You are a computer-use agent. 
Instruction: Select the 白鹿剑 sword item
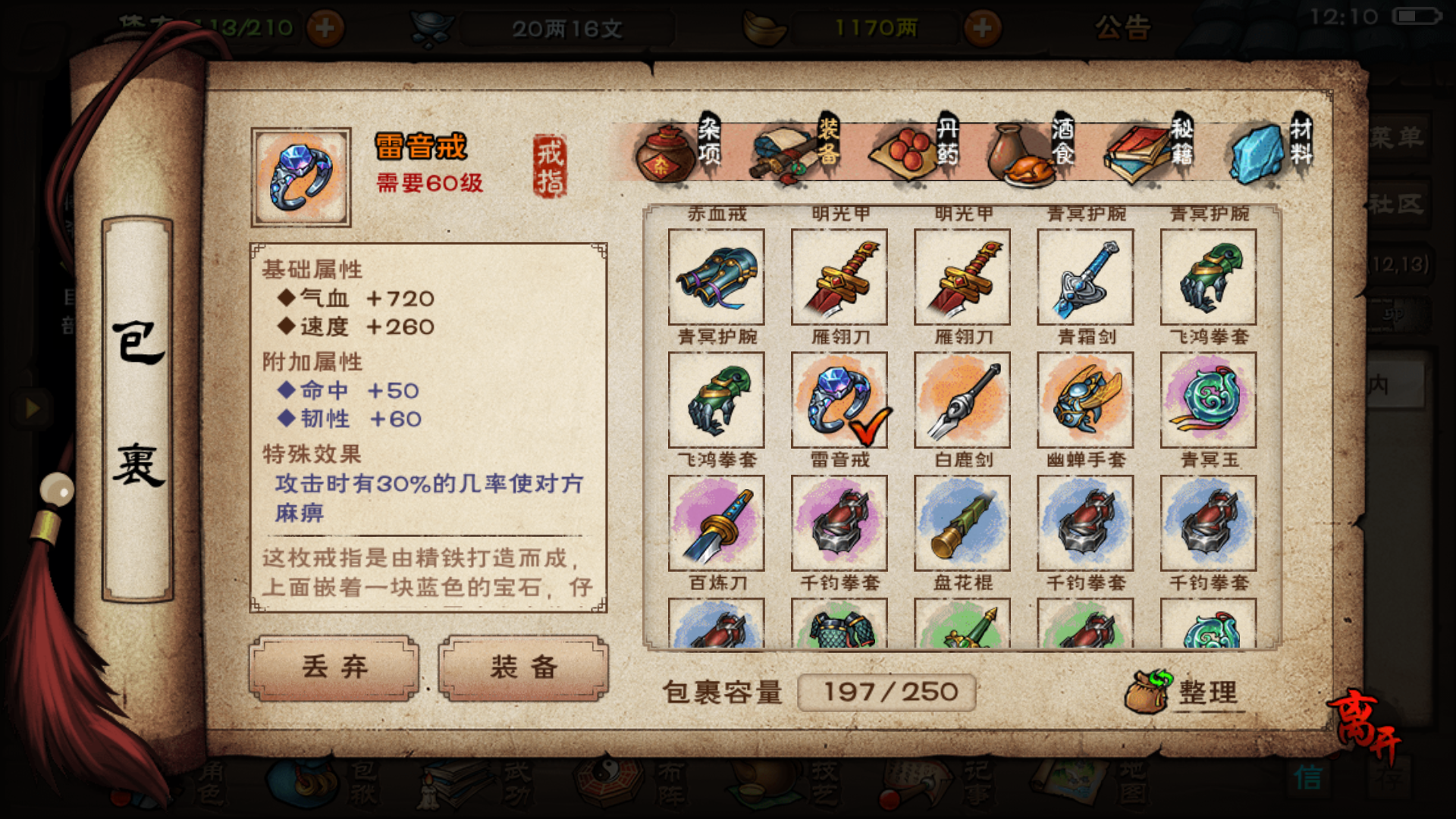point(962,400)
